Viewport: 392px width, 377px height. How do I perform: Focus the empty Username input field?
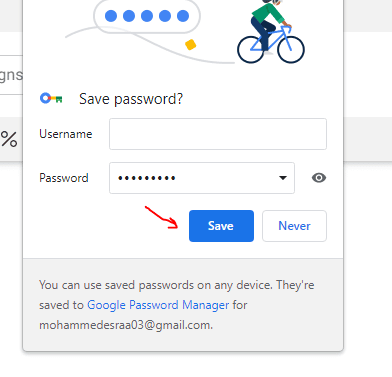(x=218, y=134)
